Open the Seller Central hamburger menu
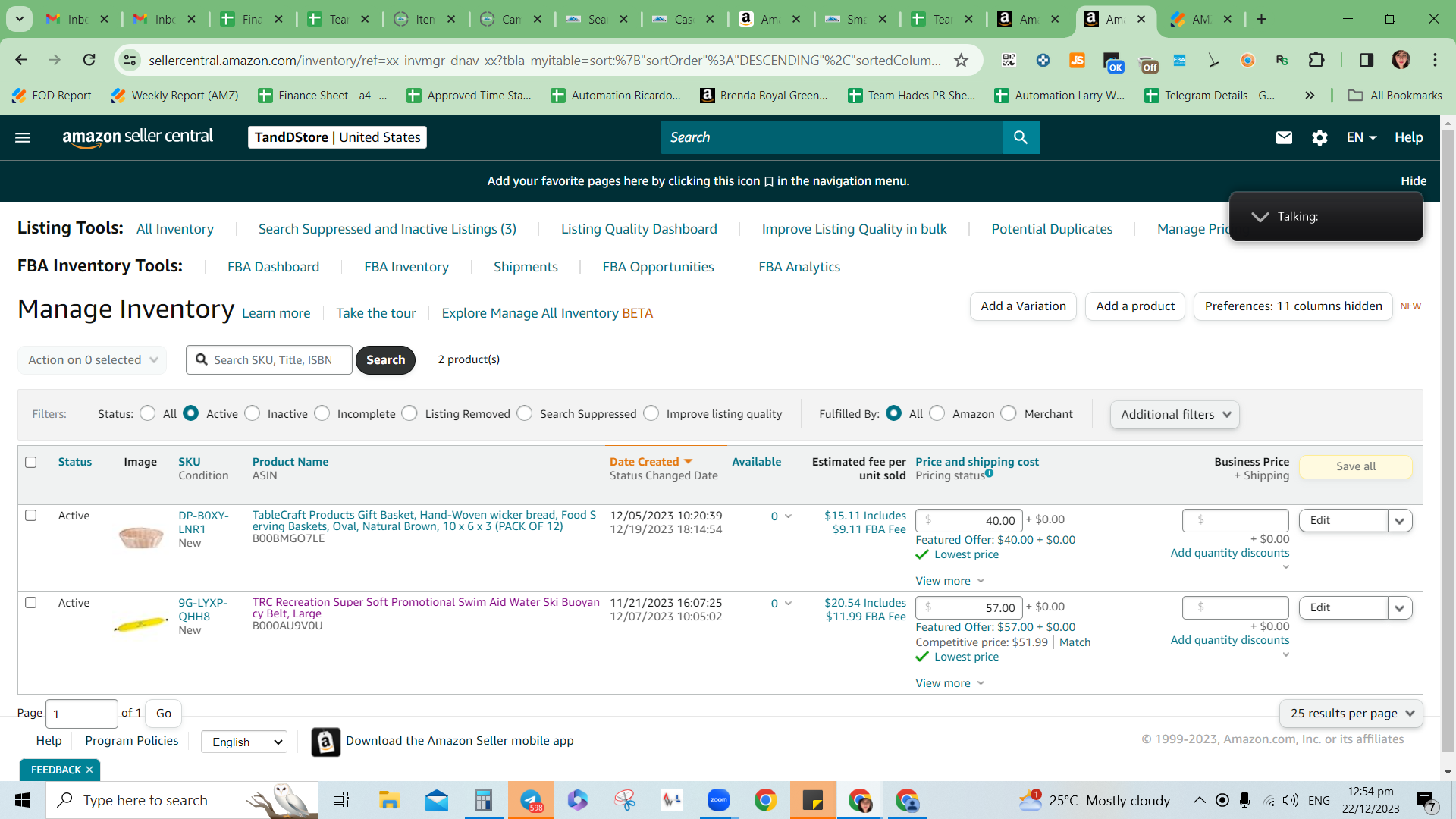 click(x=23, y=137)
